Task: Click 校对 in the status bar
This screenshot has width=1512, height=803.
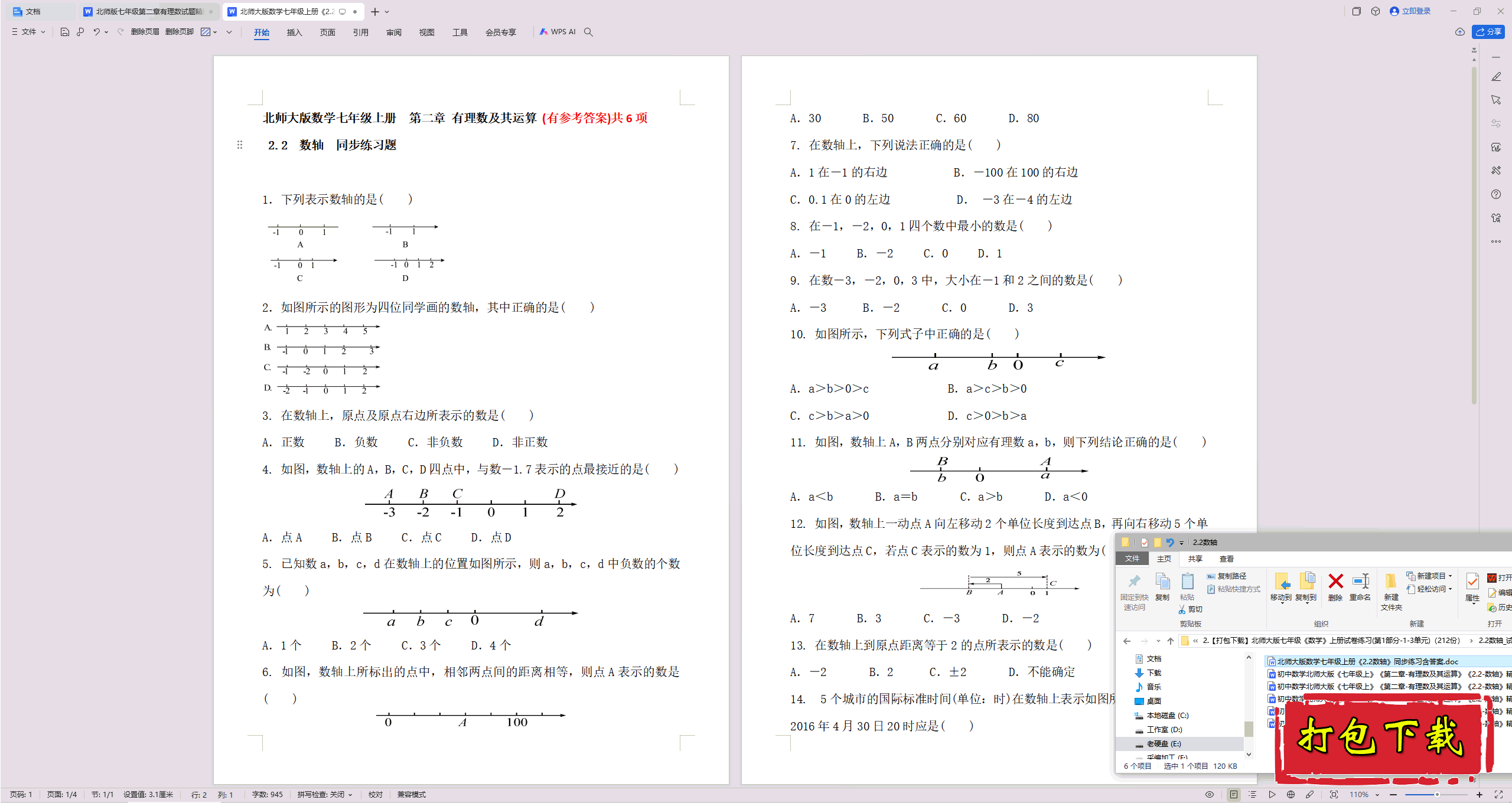Action: pos(376,795)
